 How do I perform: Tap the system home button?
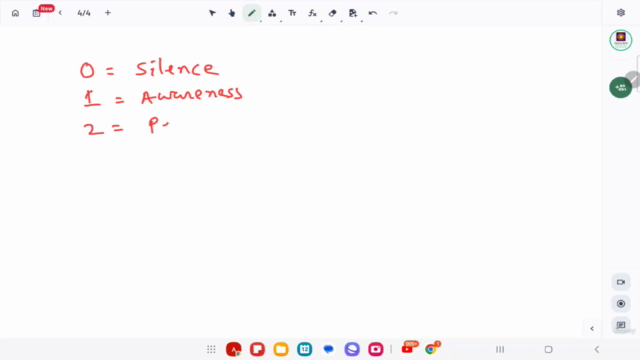pyautogui.click(x=548, y=349)
